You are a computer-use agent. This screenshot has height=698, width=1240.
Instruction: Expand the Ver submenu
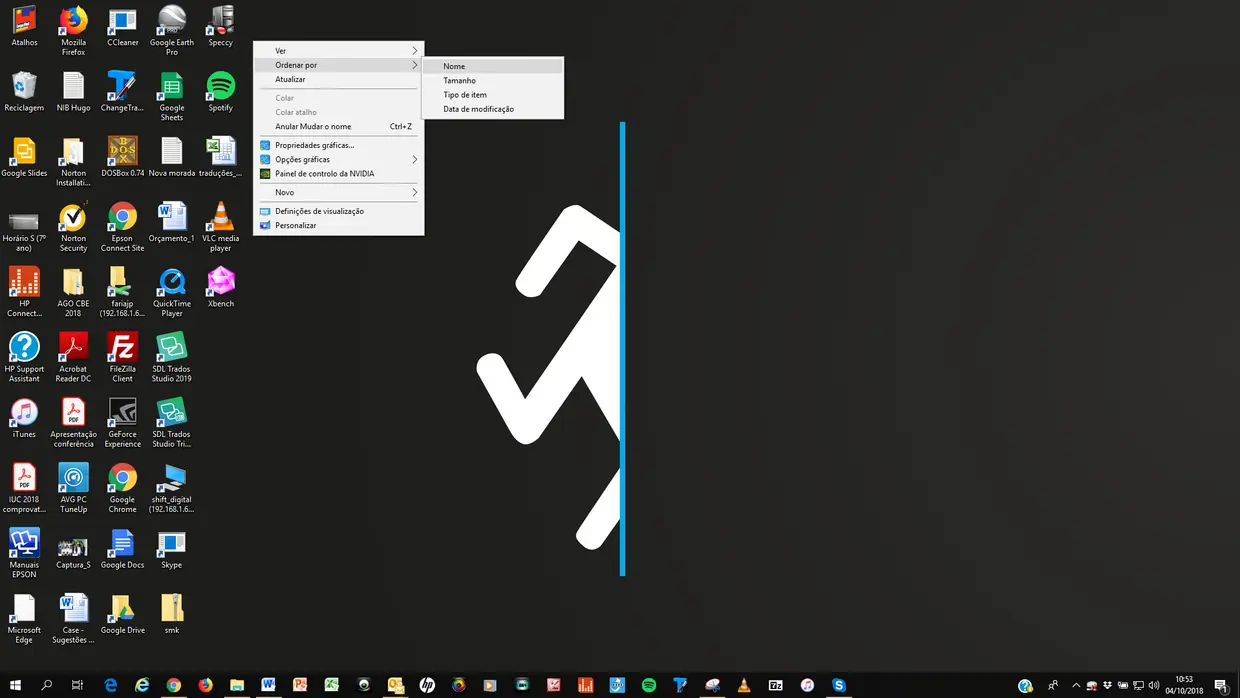click(338, 51)
